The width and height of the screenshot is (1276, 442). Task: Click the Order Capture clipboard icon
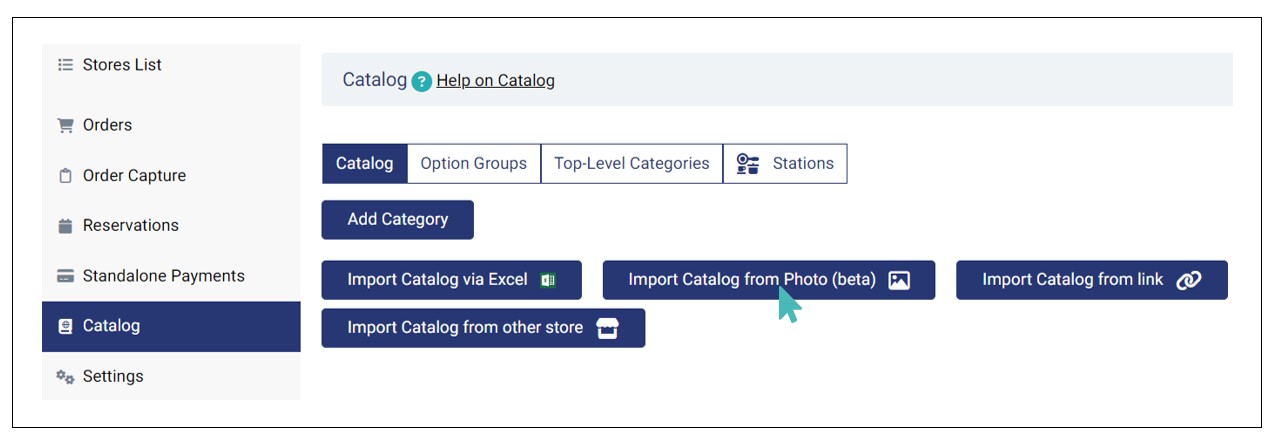[66, 176]
